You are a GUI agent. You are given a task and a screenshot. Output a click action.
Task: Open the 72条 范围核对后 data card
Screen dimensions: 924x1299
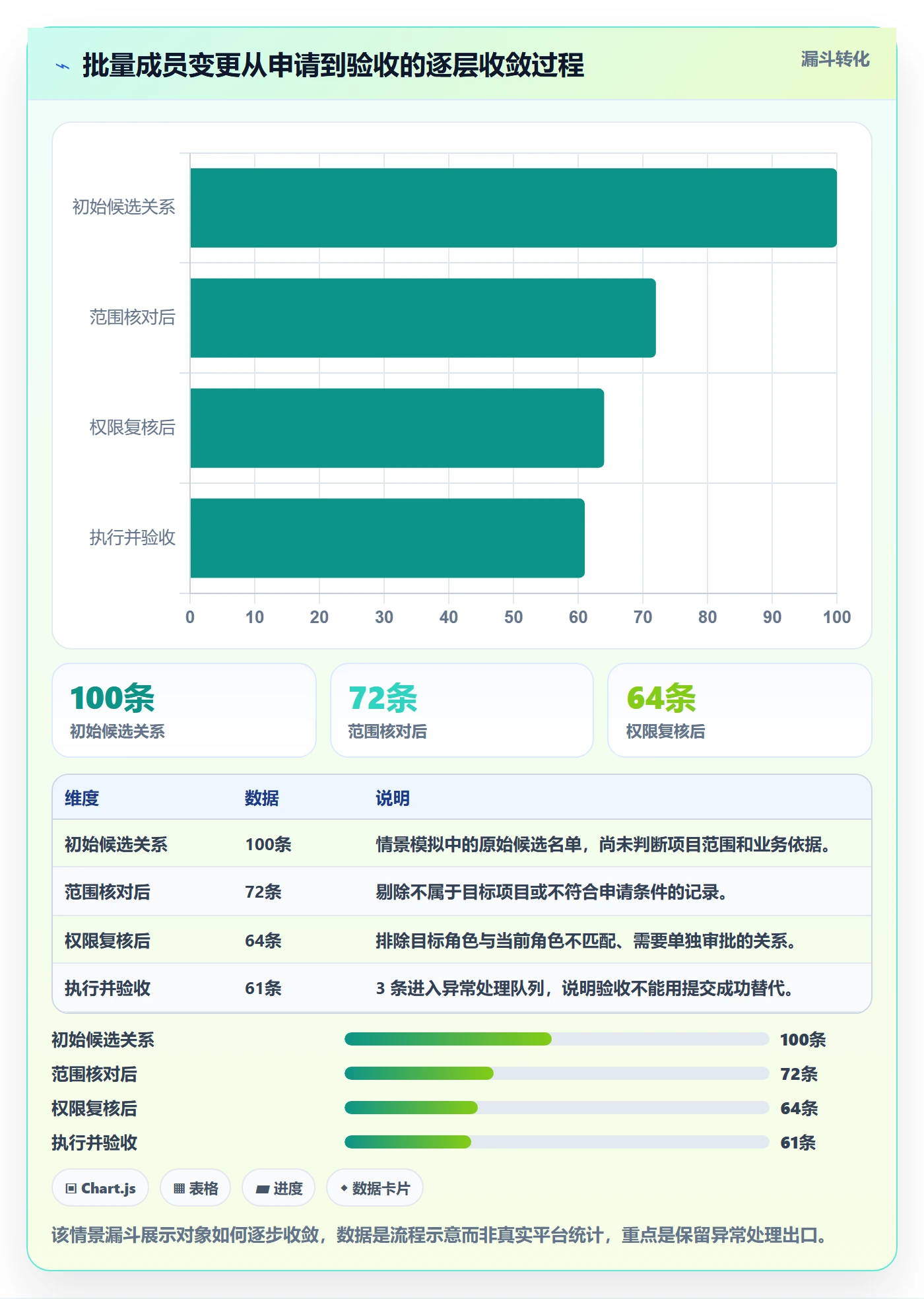click(x=462, y=710)
